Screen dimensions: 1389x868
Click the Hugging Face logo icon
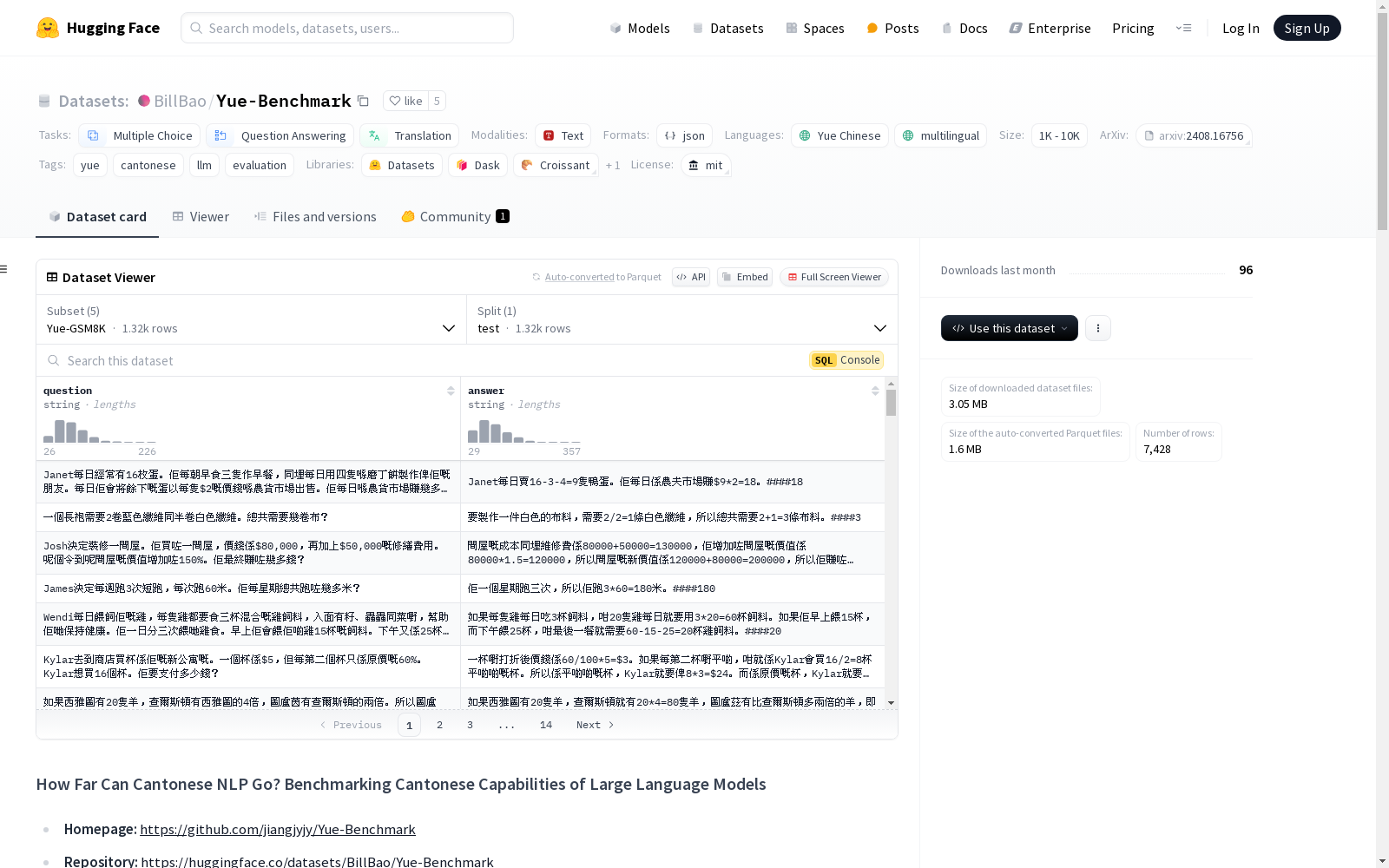coord(48,28)
